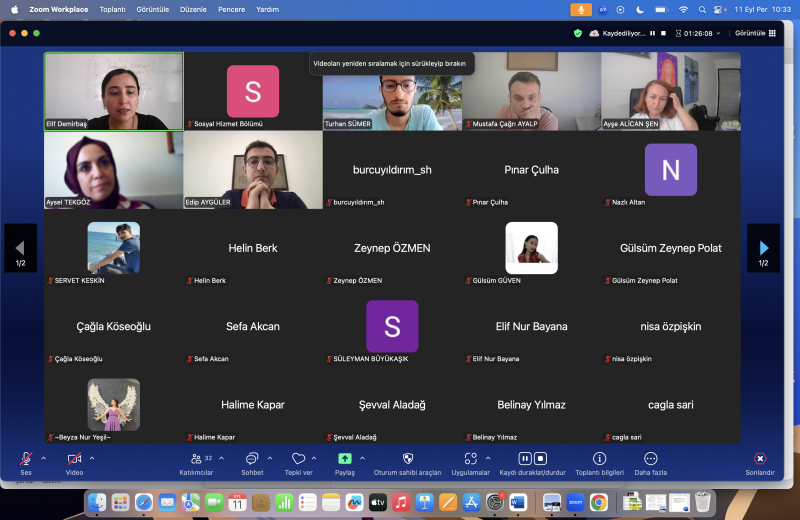Open Düzenle menu in menu bar
Viewport: 800px width, 520px height.
[193, 9]
